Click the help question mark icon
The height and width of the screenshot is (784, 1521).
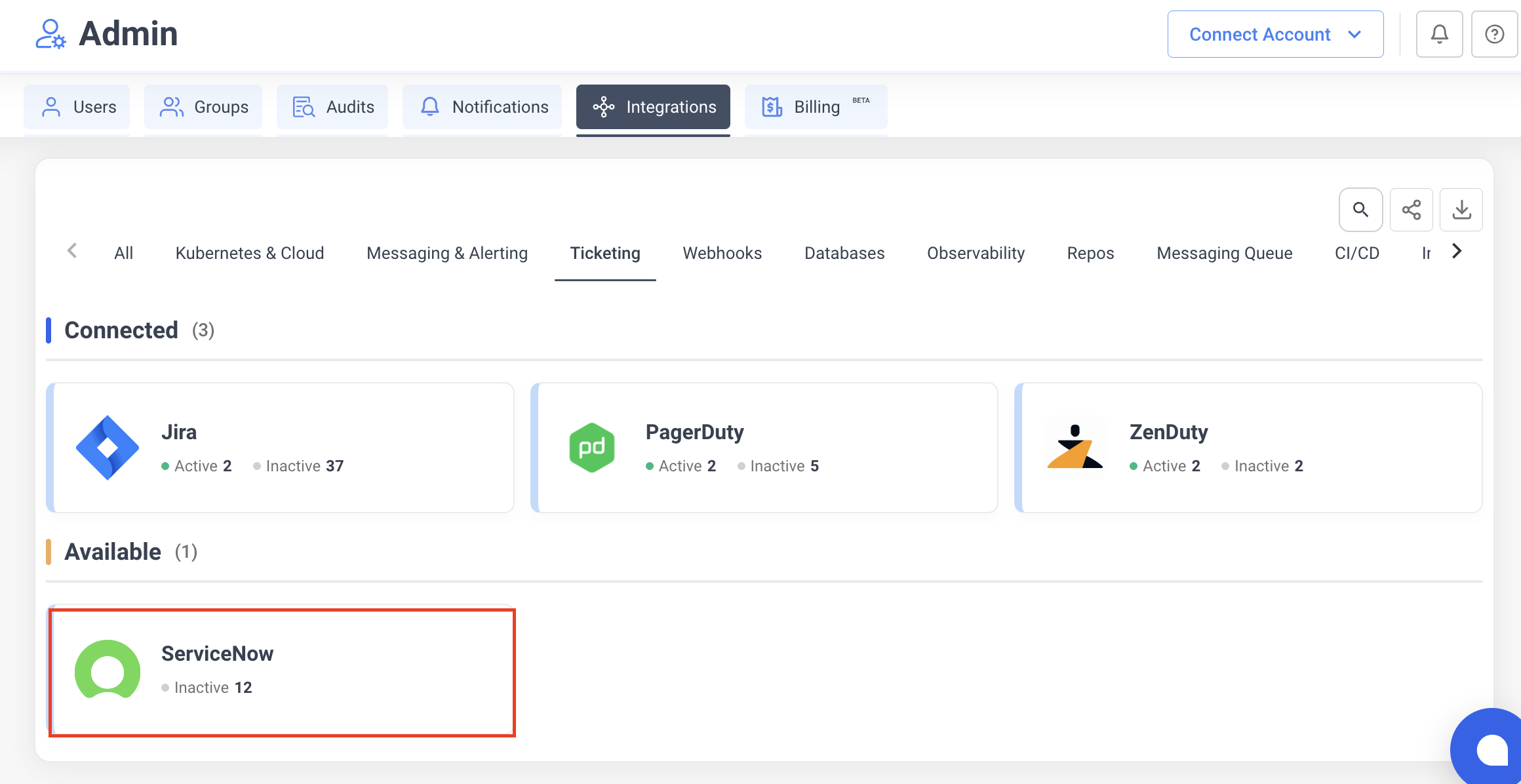(1494, 33)
